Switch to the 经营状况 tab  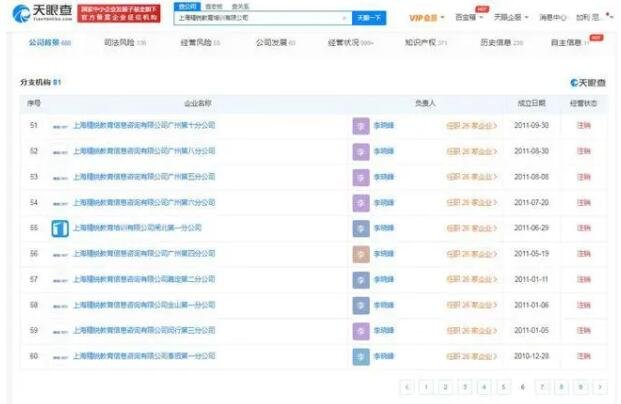(x=351, y=42)
